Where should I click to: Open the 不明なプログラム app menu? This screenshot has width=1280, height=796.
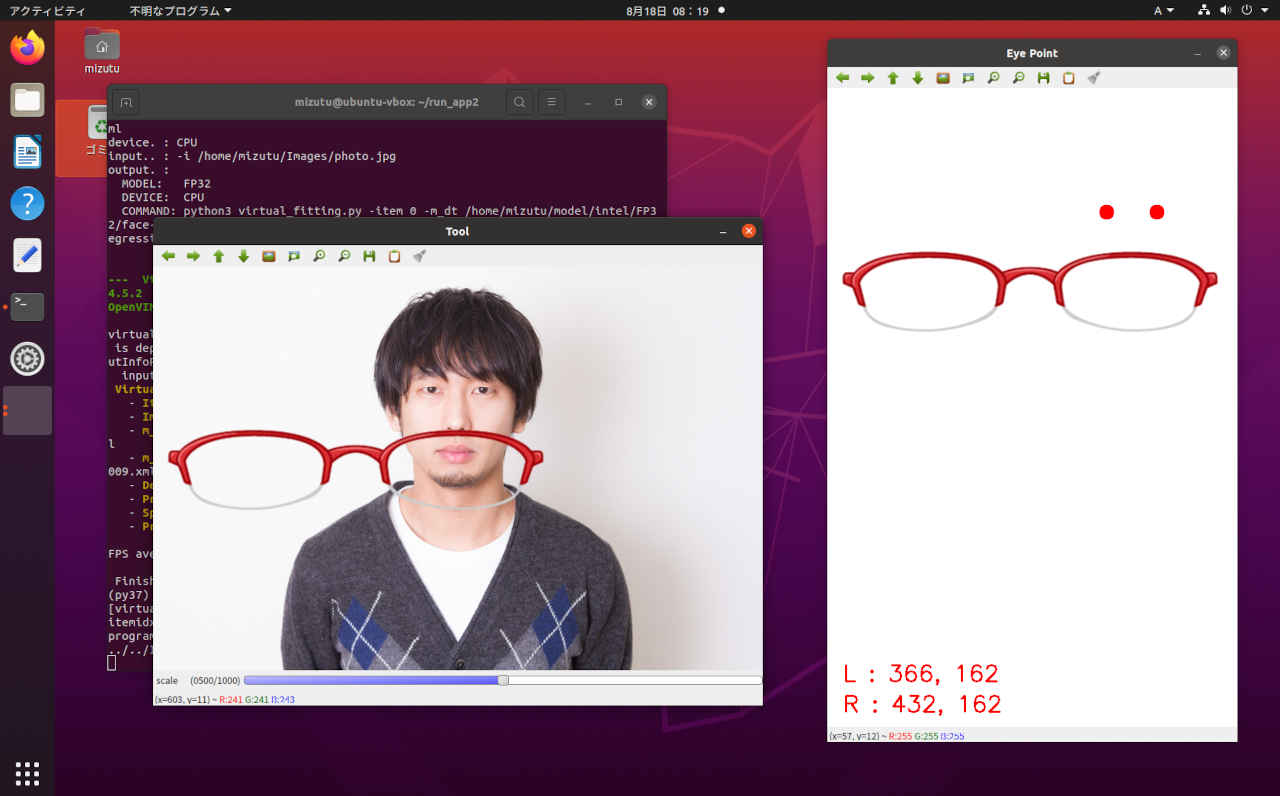pyautogui.click(x=180, y=11)
